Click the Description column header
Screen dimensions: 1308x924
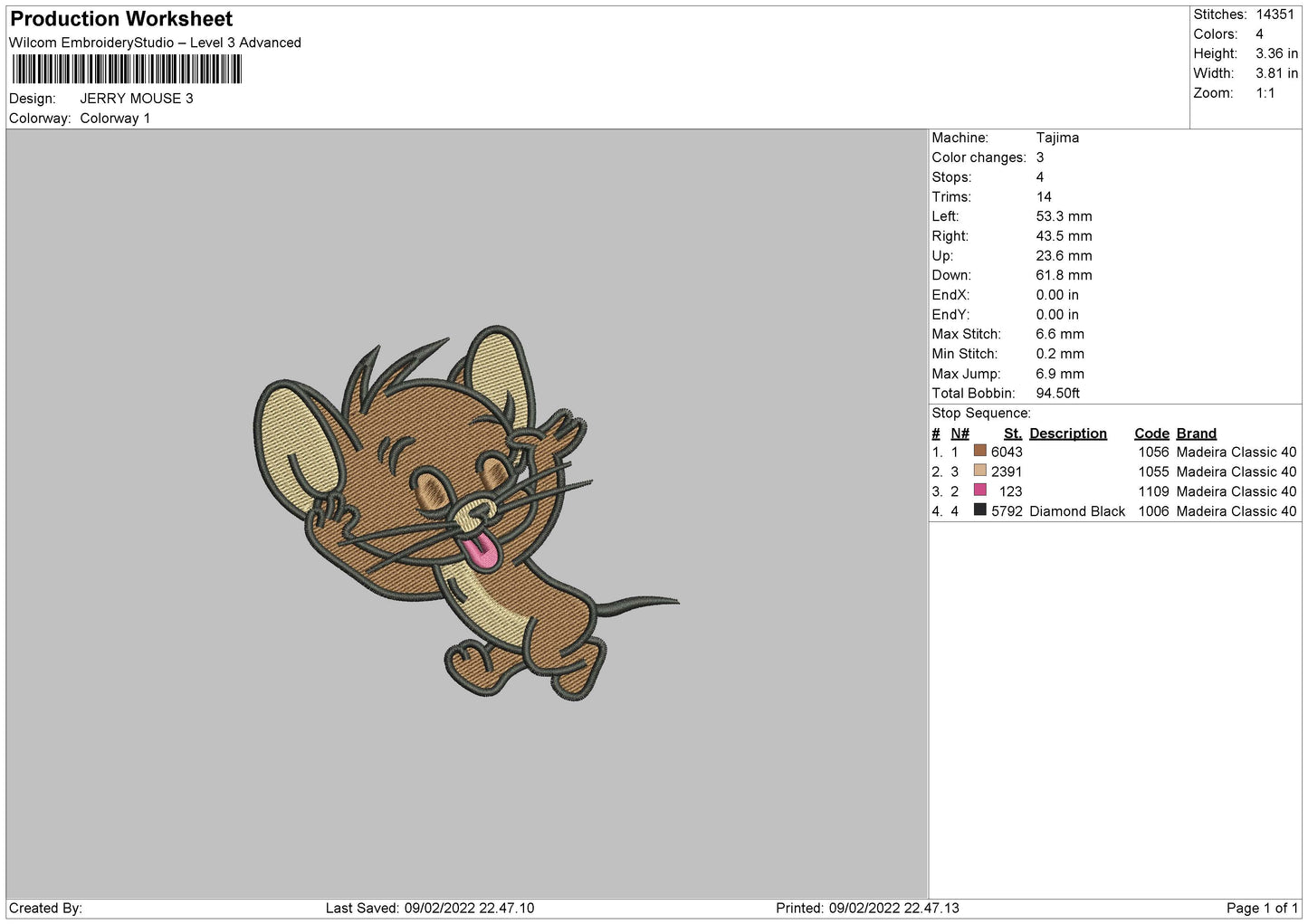[x=1068, y=433]
